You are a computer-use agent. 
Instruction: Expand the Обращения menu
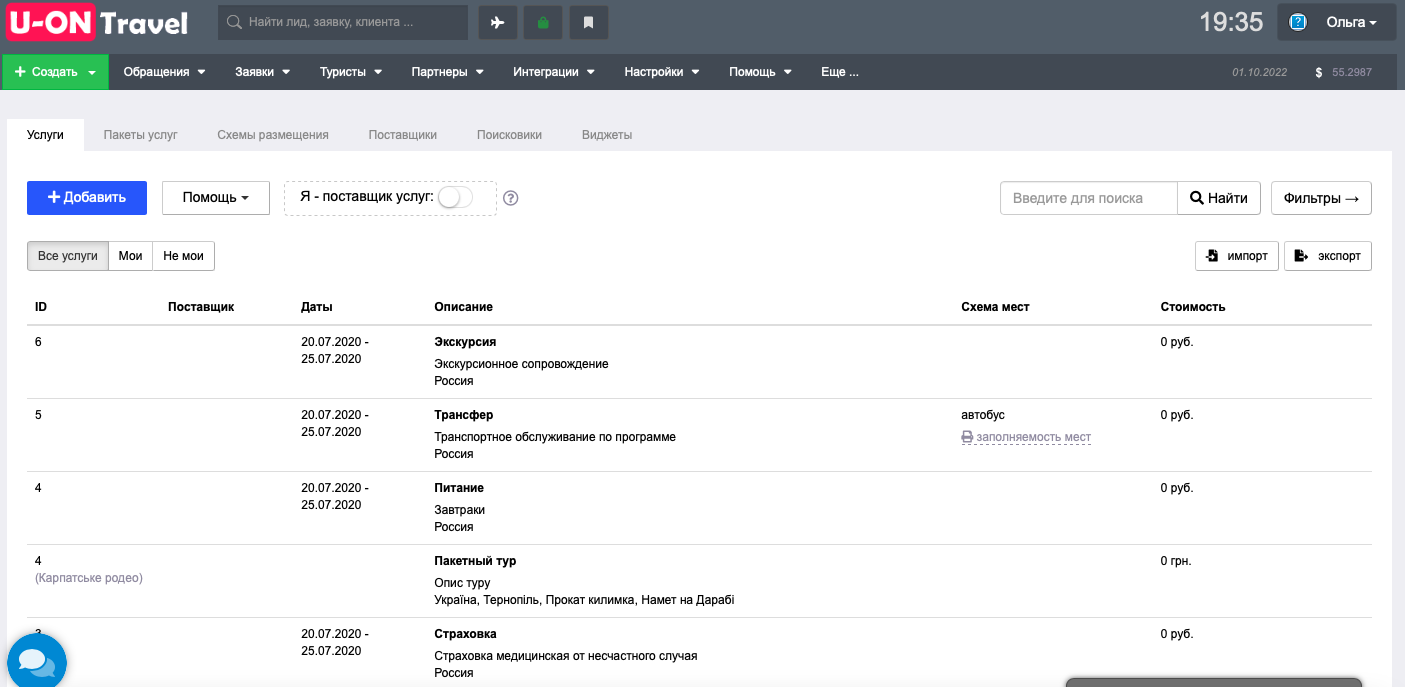(164, 72)
